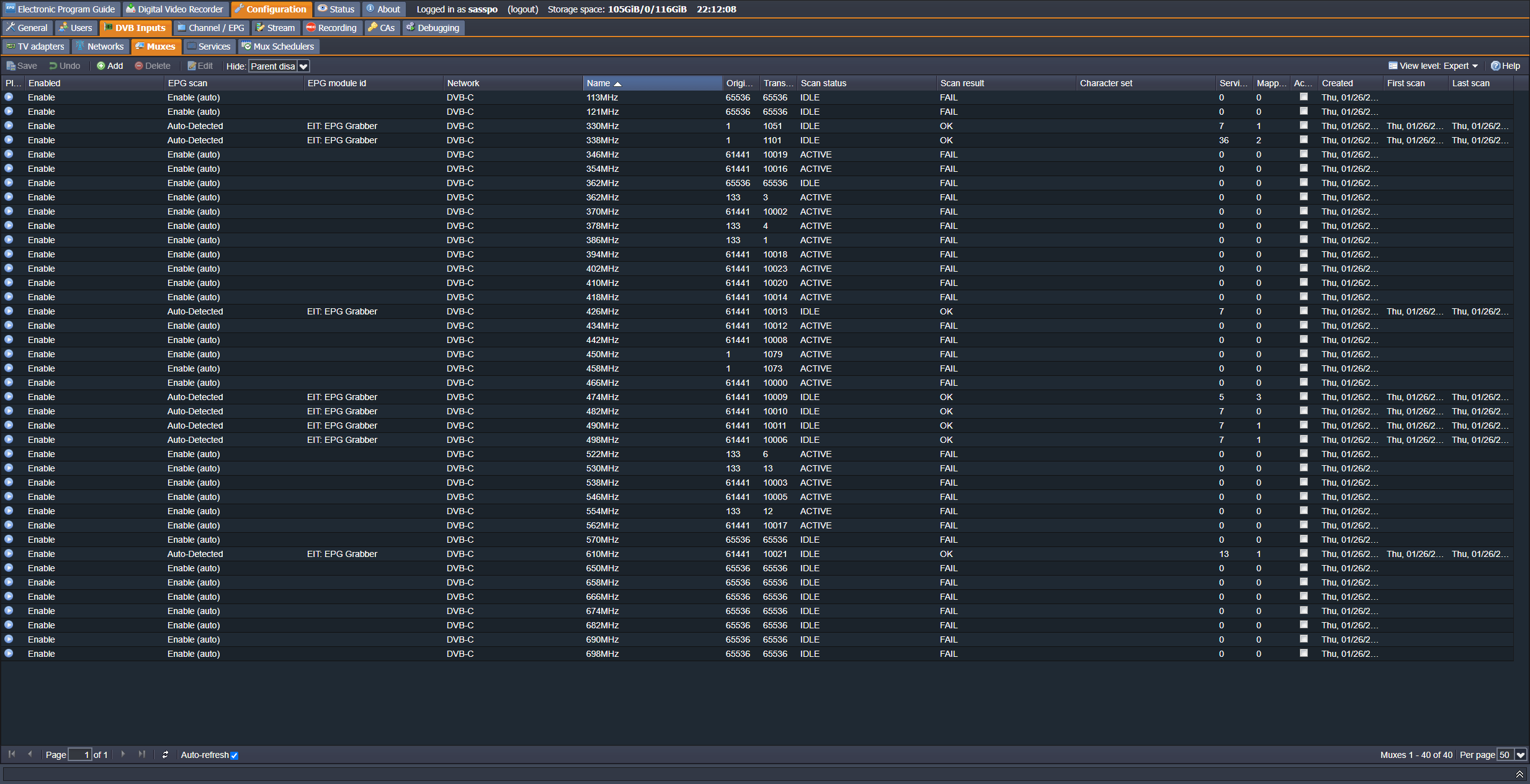Switch to the Status tab
Viewport: 1530px width, 784px height.
[336, 9]
